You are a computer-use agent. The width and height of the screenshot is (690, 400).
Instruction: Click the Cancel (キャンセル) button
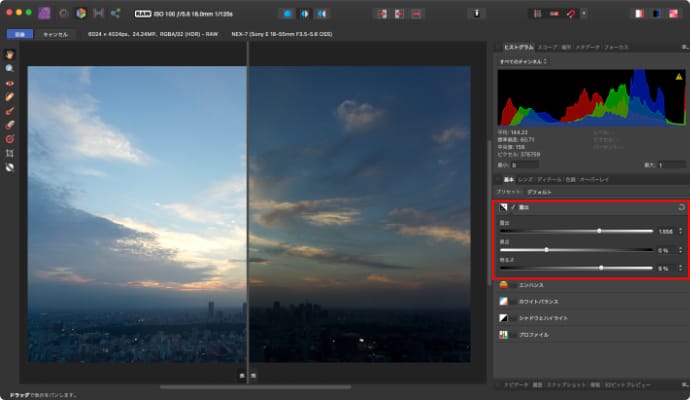click(55, 34)
